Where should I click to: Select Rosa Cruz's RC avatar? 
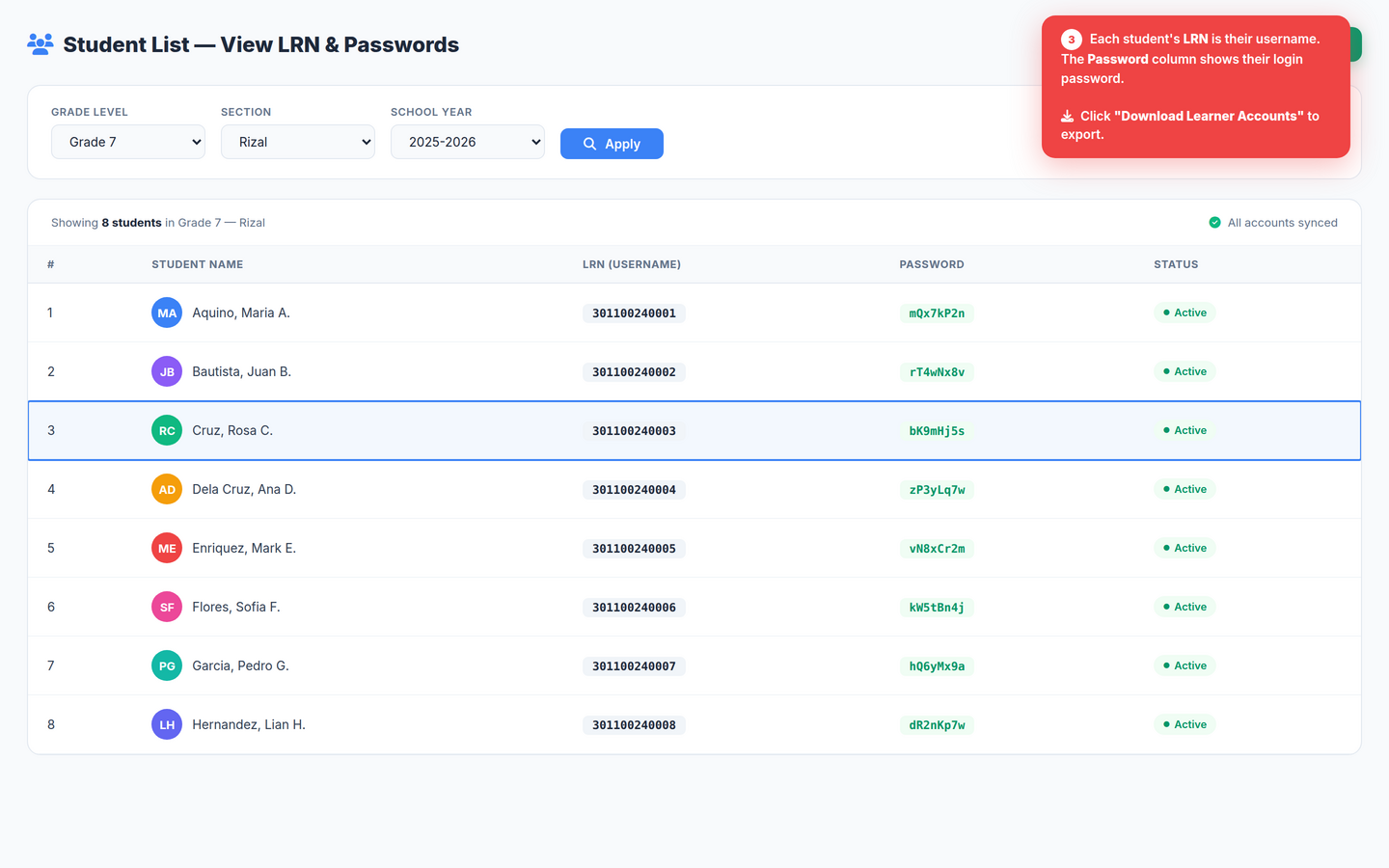coord(166,430)
